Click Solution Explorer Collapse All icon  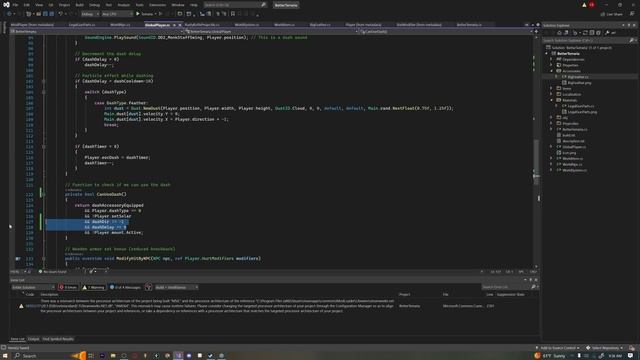[591, 33]
